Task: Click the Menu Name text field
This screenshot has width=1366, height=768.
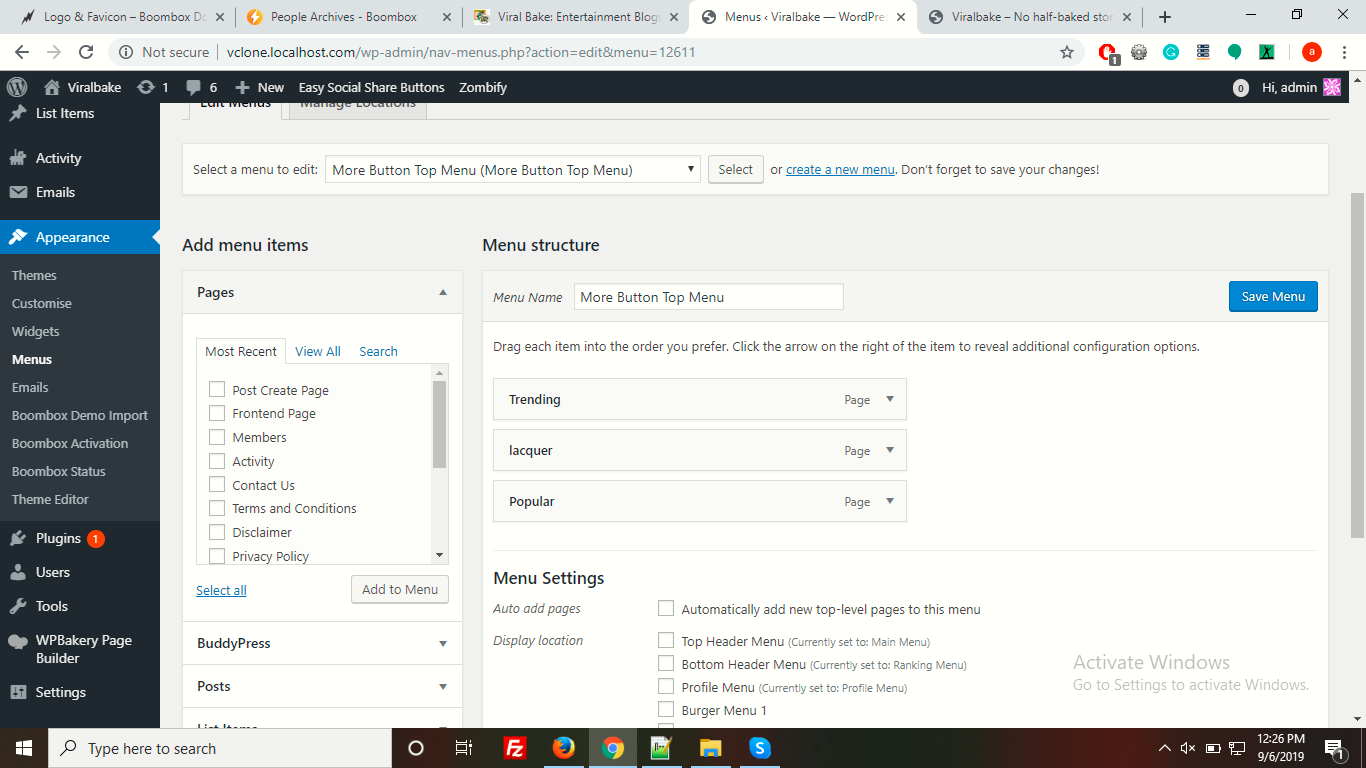Action: [708, 297]
